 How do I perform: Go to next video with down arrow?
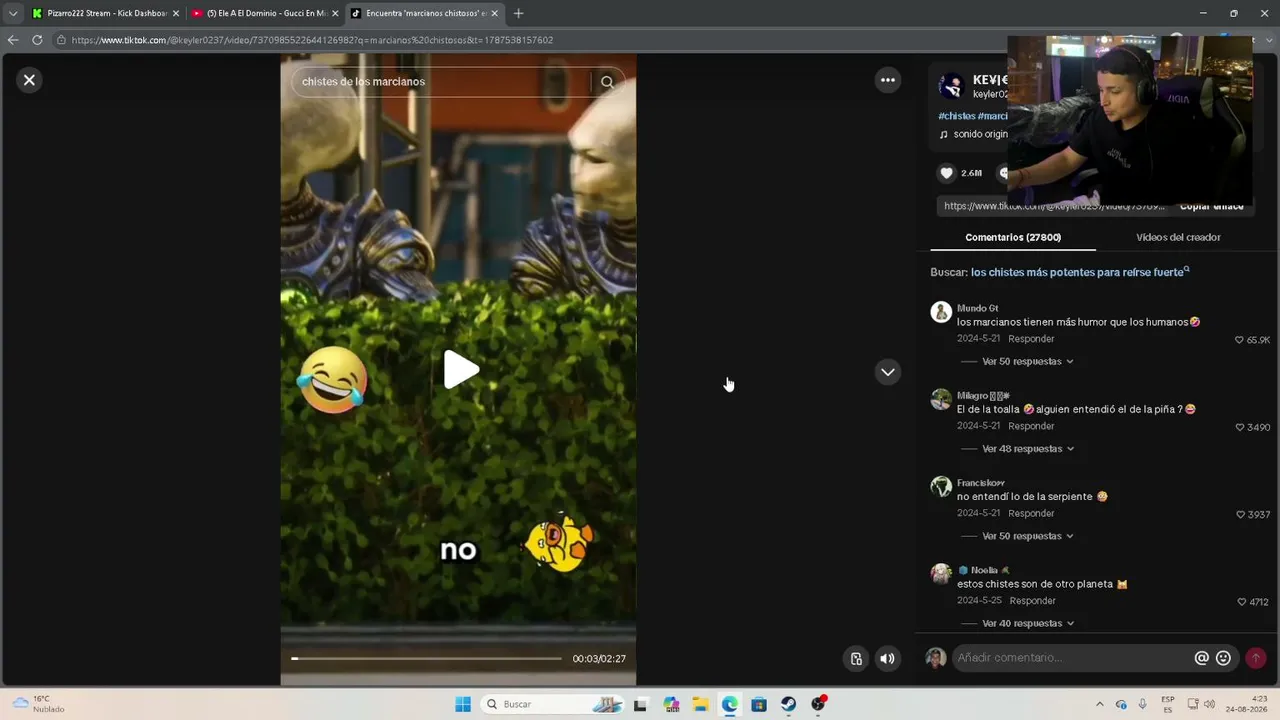[x=888, y=372]
